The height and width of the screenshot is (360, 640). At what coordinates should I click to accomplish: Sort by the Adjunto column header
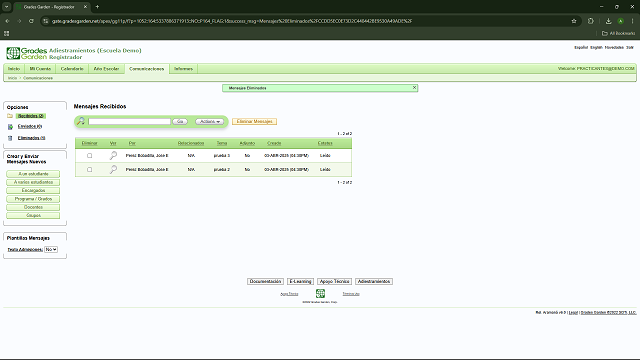point(247,143)
